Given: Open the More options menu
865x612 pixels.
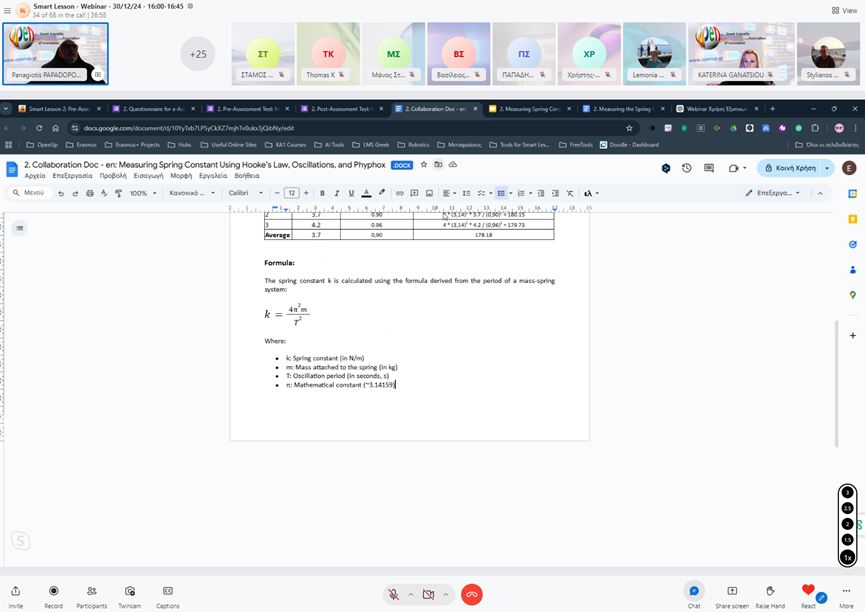Looking at the screenshot, I should 846,591.
